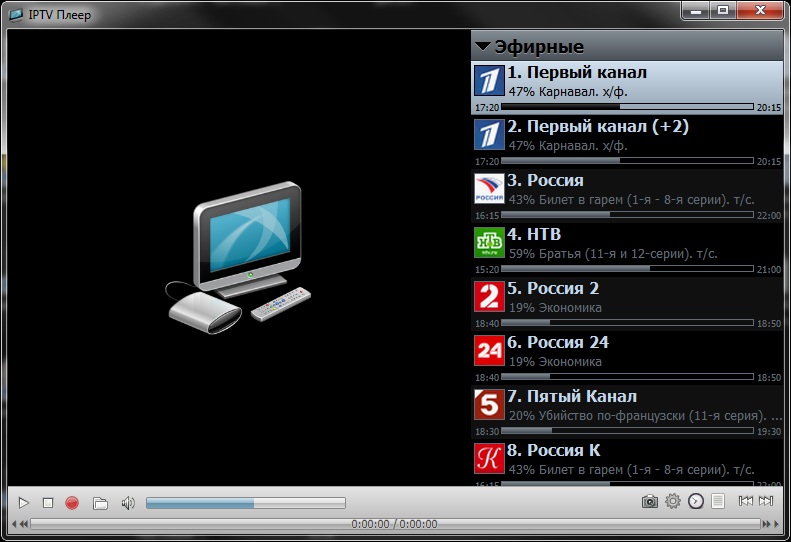The image size is (791, 542).
Task: Select channel 5. Россия 2
Action: point(627,304)
